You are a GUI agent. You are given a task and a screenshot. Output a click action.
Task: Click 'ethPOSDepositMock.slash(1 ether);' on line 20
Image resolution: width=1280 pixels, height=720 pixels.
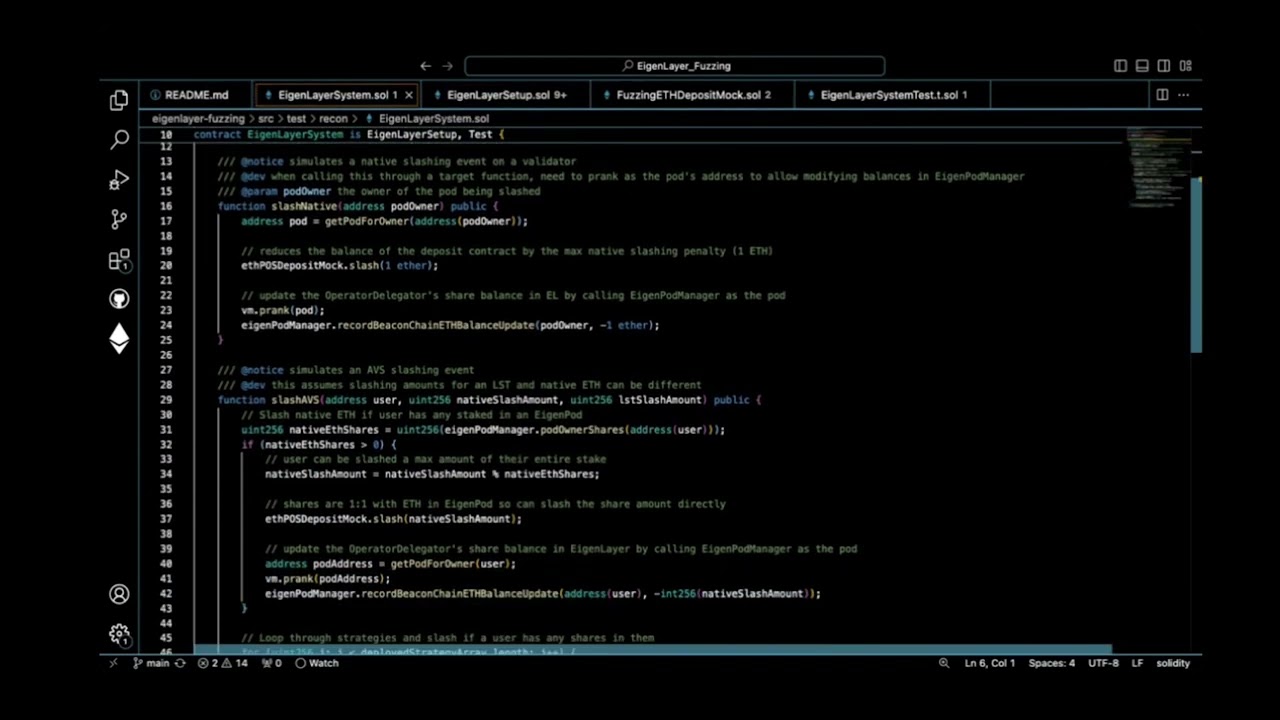point(339,265)
